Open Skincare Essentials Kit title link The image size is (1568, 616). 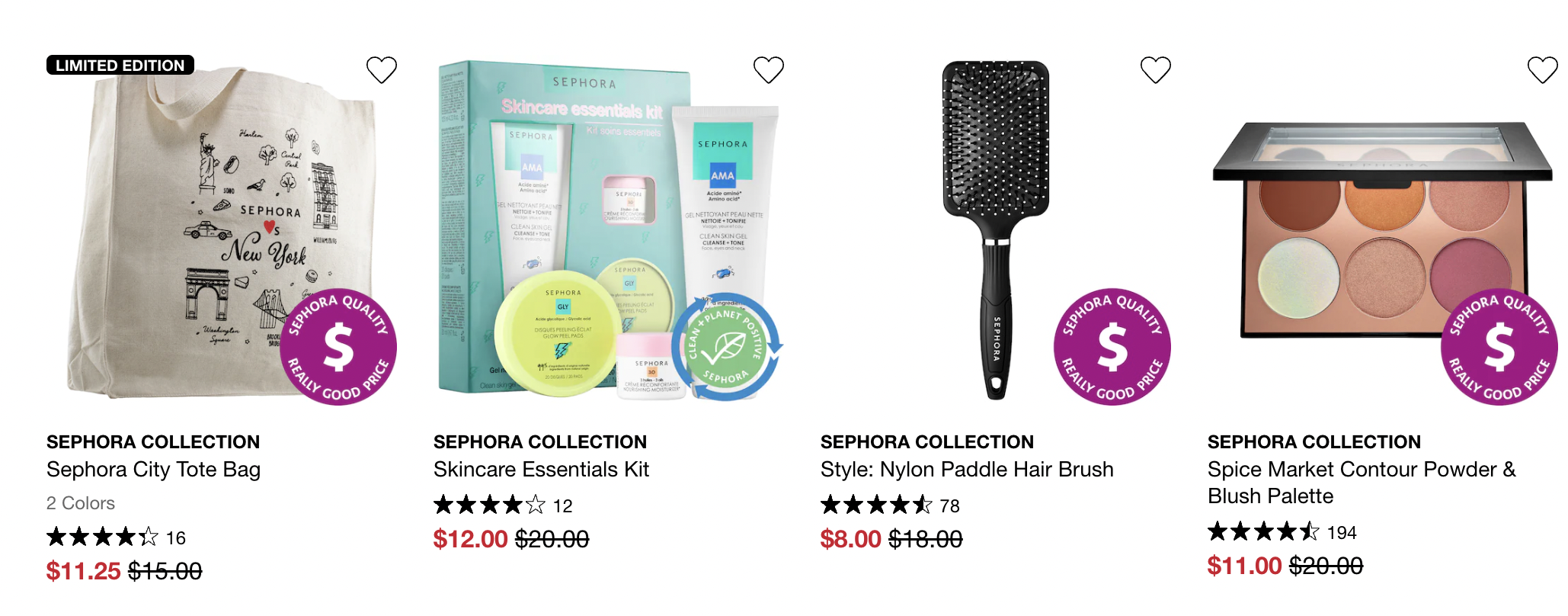coord(541,469)
